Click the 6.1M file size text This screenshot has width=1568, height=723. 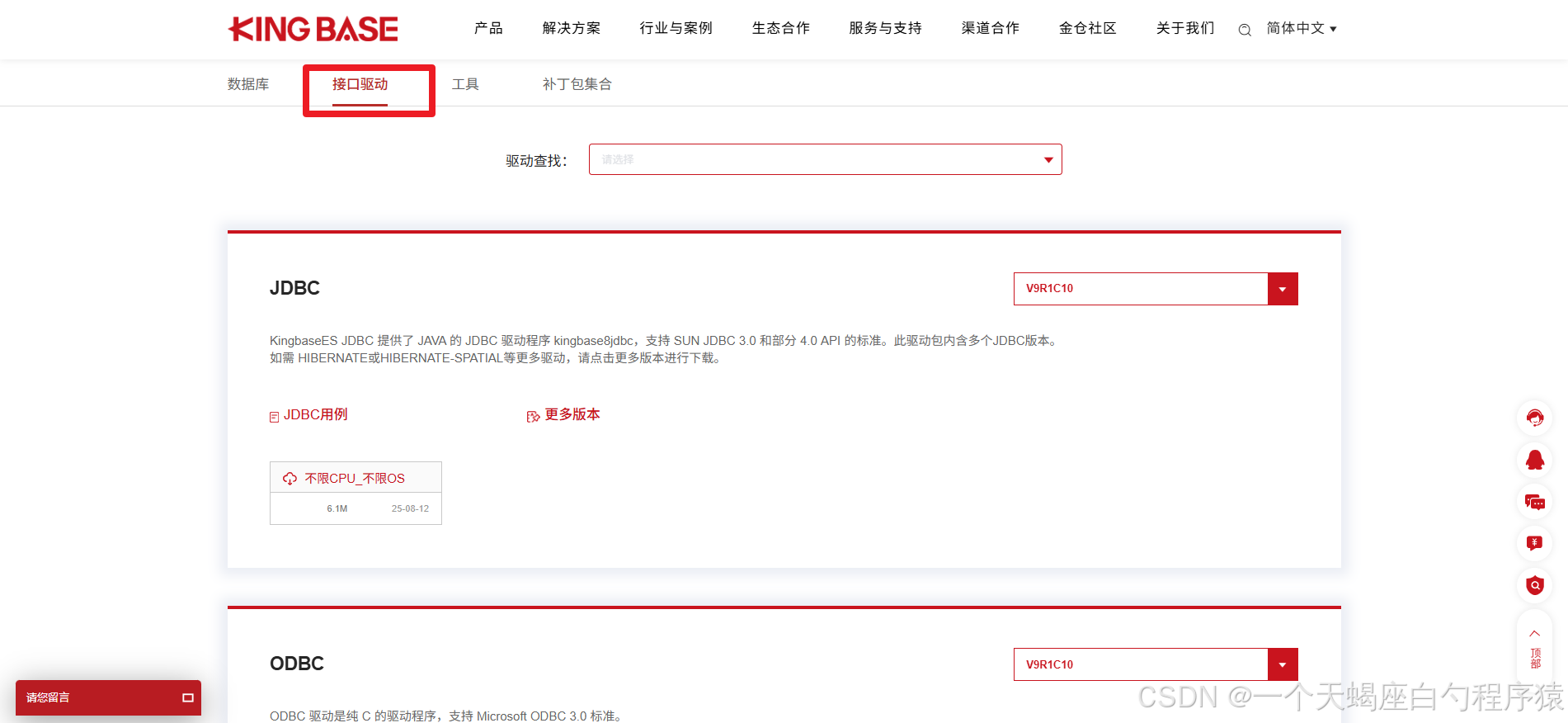(x=337, y=508)
